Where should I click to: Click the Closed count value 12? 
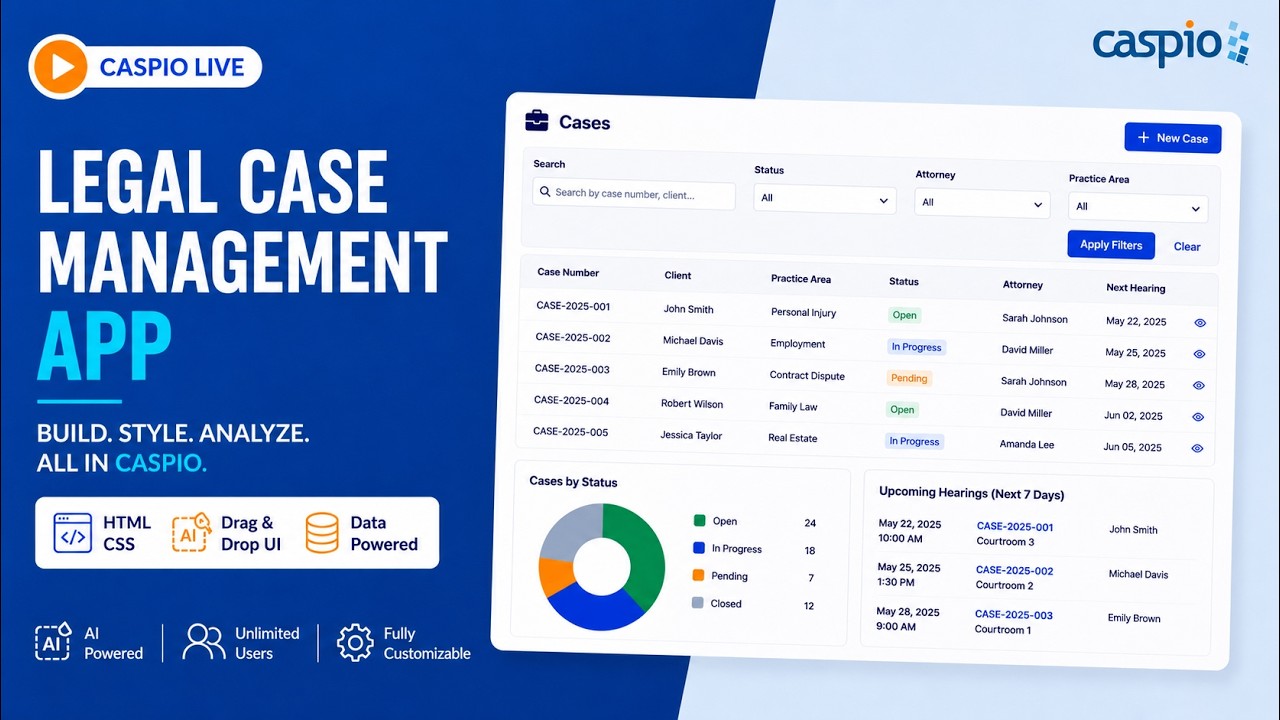809,605
